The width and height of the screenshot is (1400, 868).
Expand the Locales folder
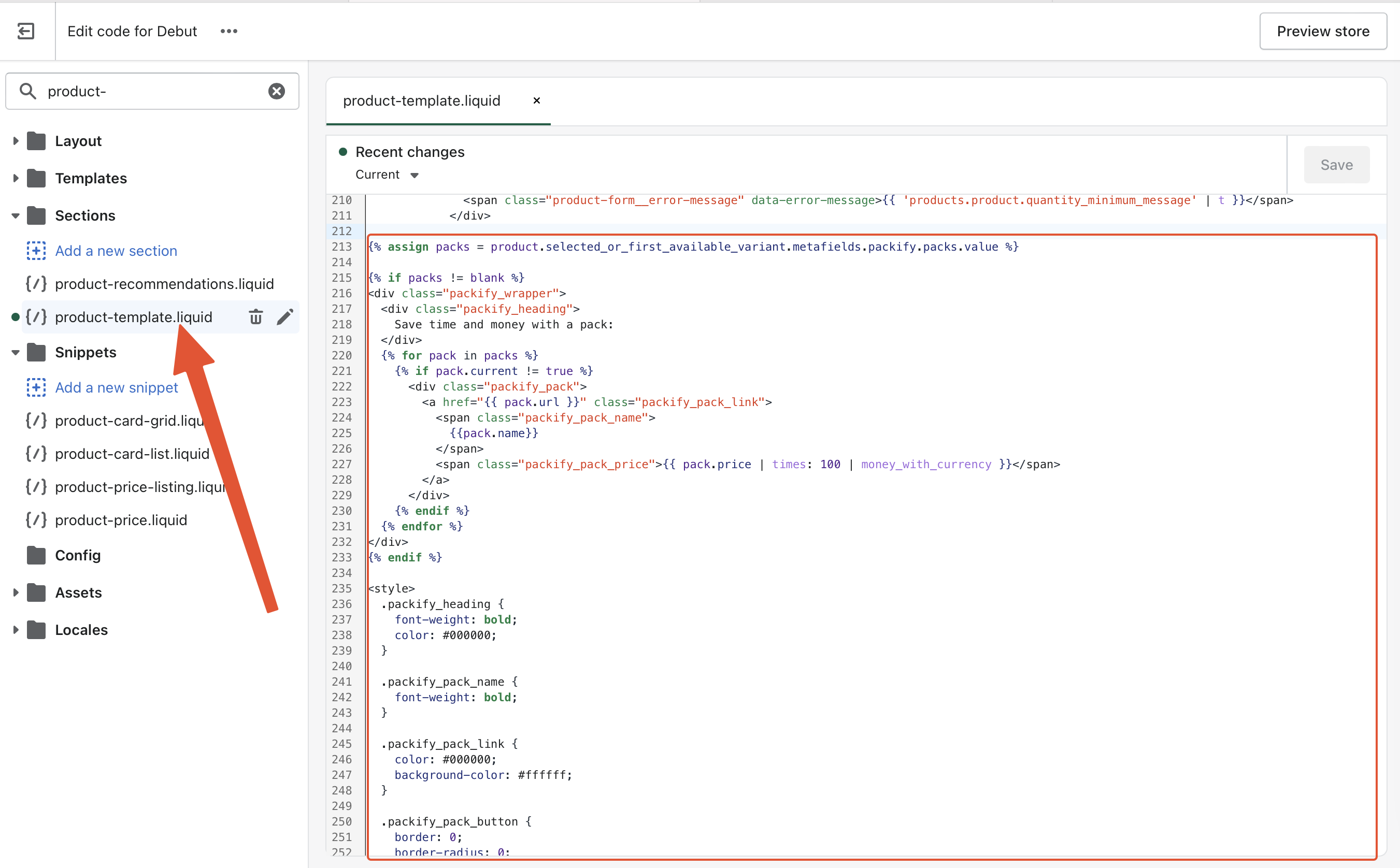pos(16,630)
